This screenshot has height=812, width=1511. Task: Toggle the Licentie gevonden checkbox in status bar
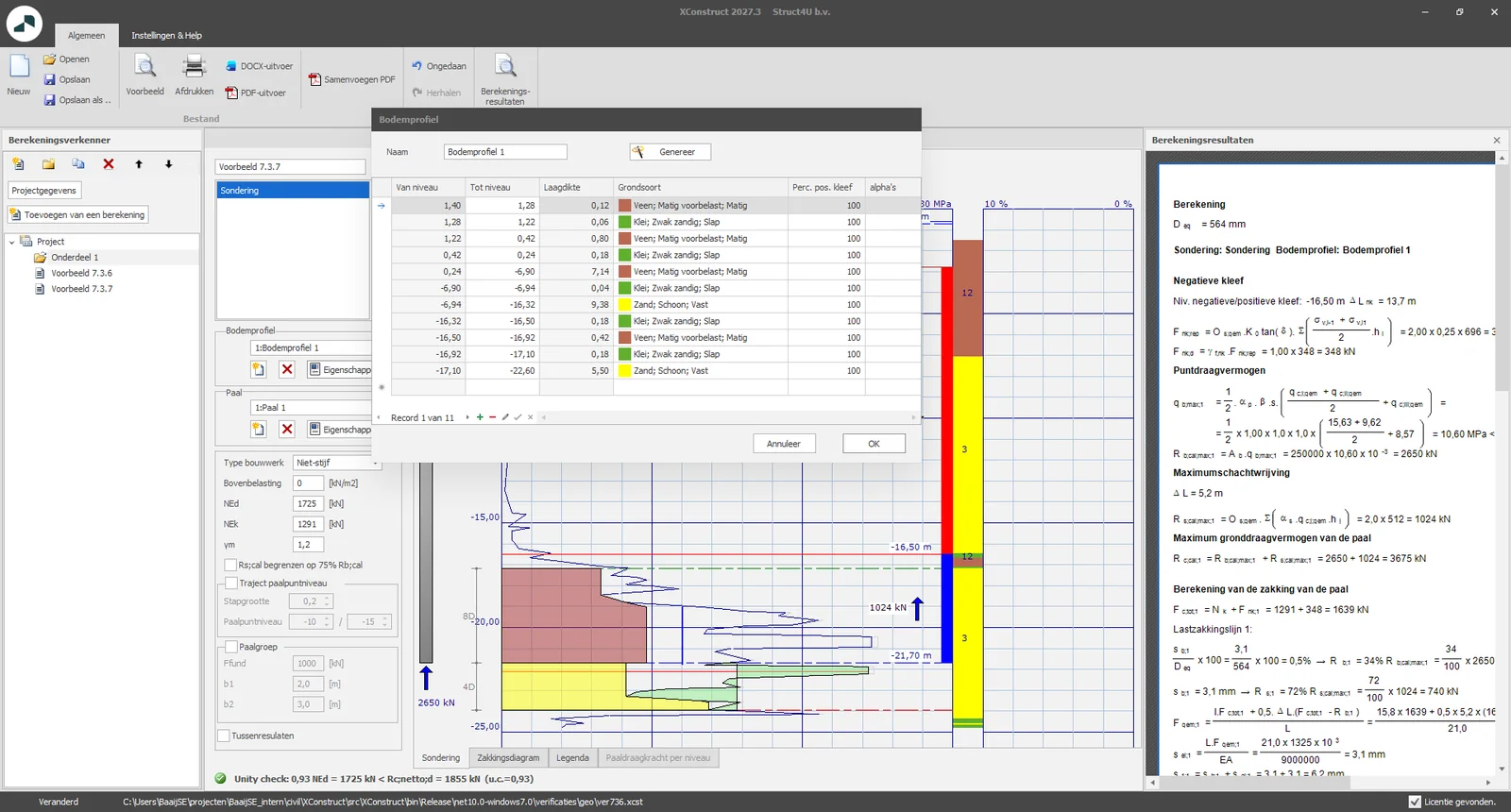[x=1415, y=802]
